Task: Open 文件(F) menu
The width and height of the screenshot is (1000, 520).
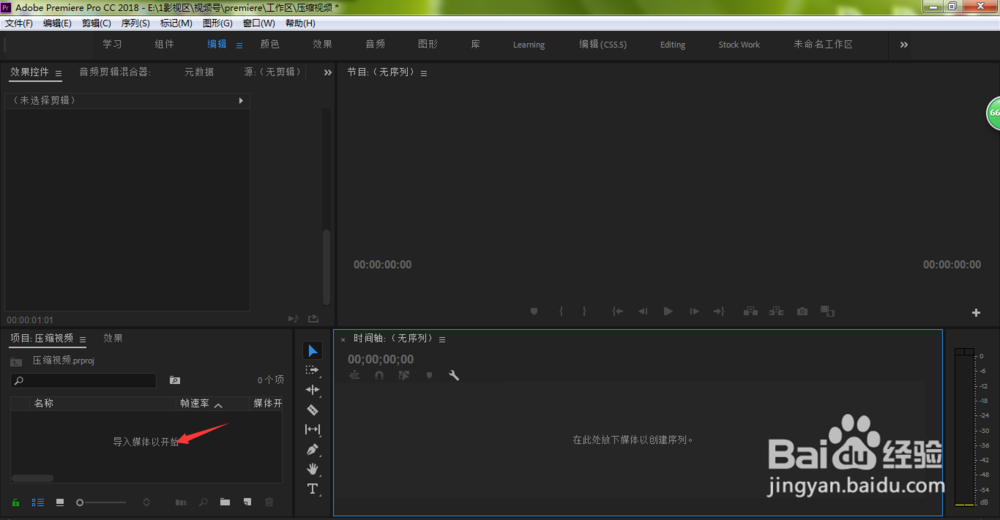Action: tap(19, 23)
